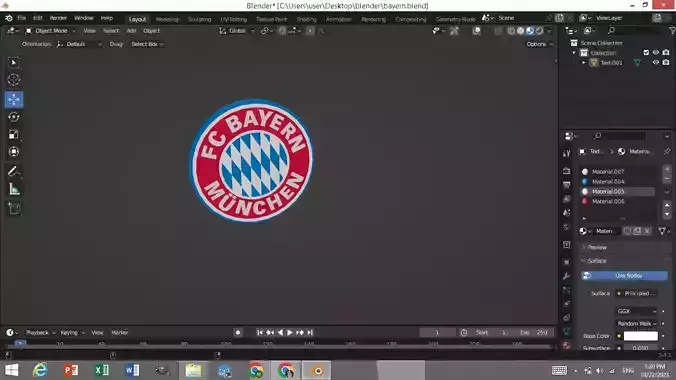Open the GGX distribution dropdown

point(637,311)
